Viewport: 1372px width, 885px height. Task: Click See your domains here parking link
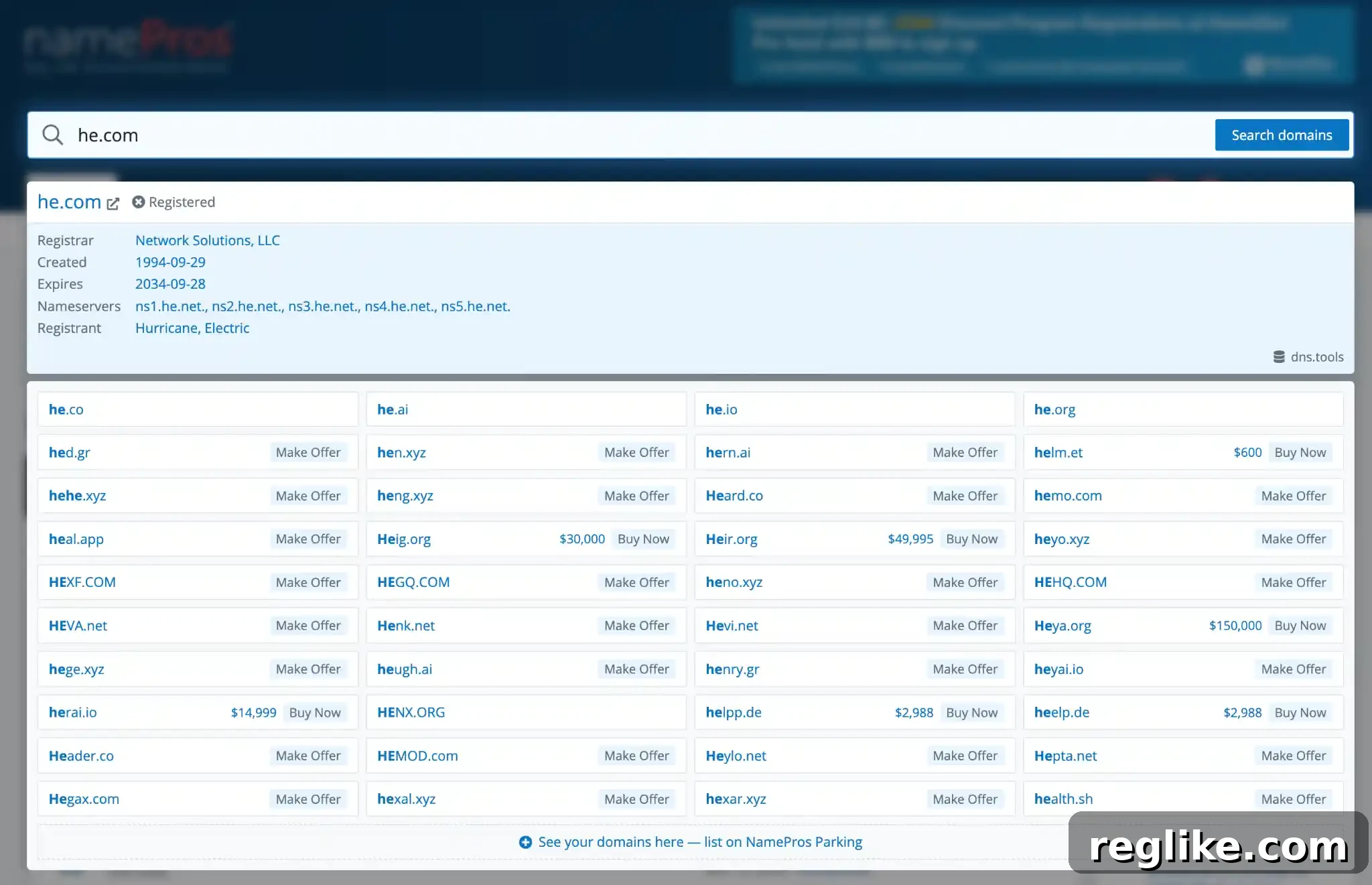tap(700, 842)
